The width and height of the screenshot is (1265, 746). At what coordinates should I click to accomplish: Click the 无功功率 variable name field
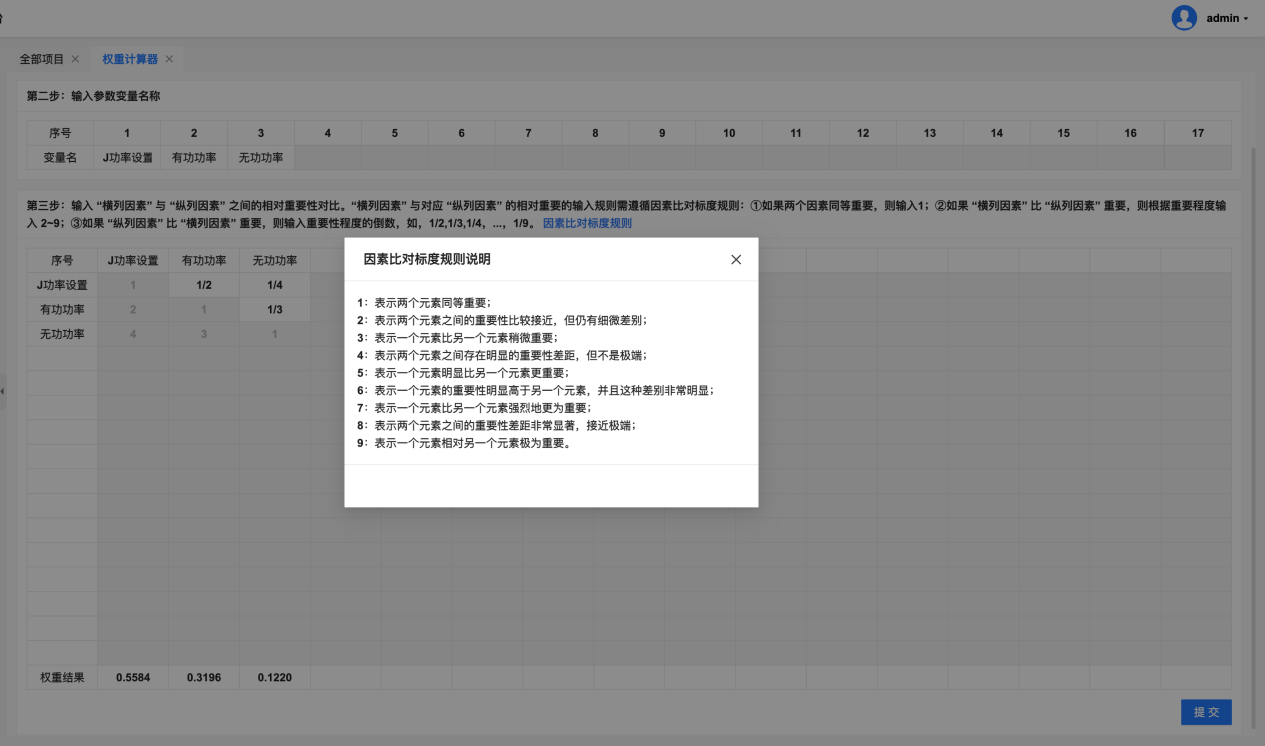261,158
